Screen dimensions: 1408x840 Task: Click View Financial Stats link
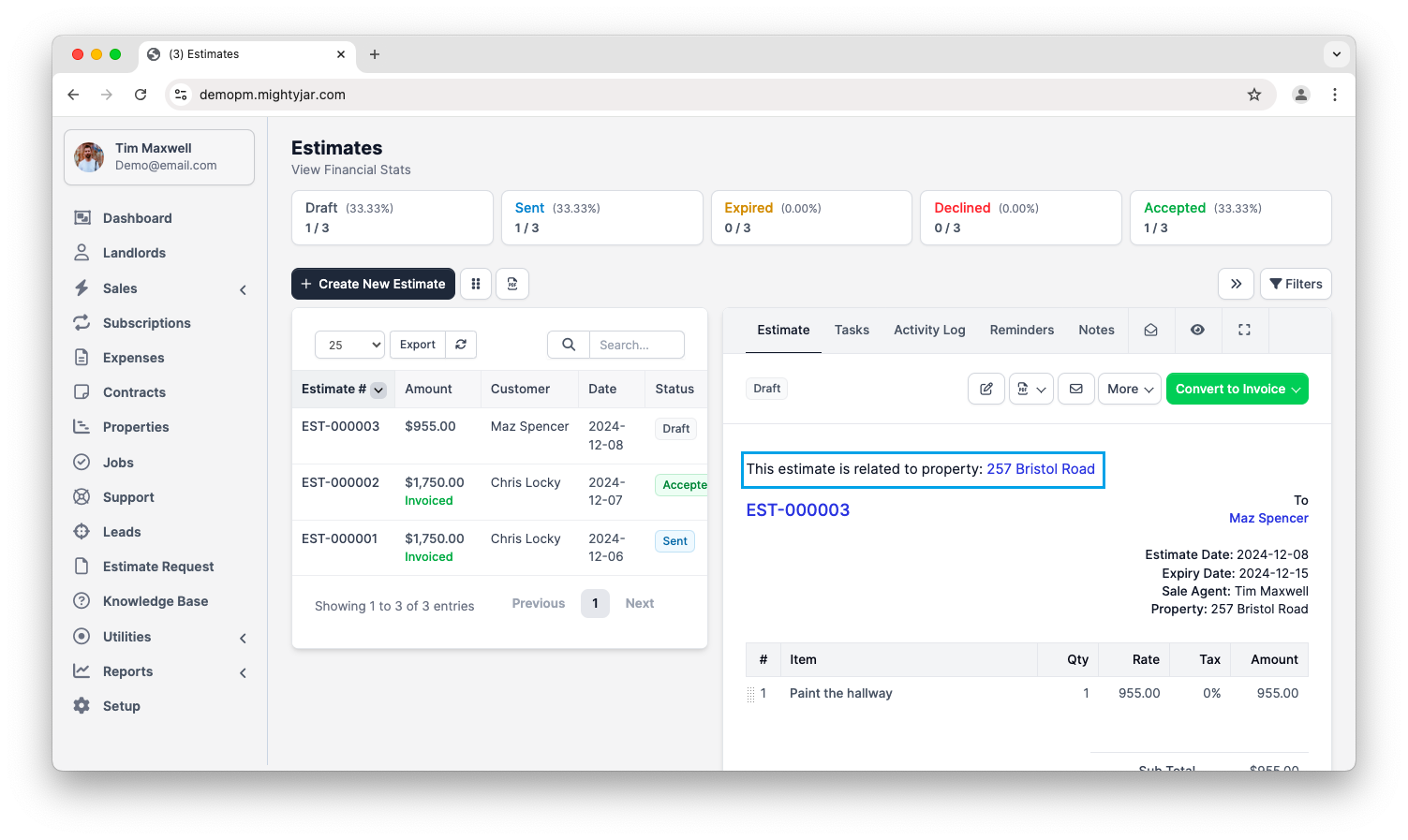point(351,169)
